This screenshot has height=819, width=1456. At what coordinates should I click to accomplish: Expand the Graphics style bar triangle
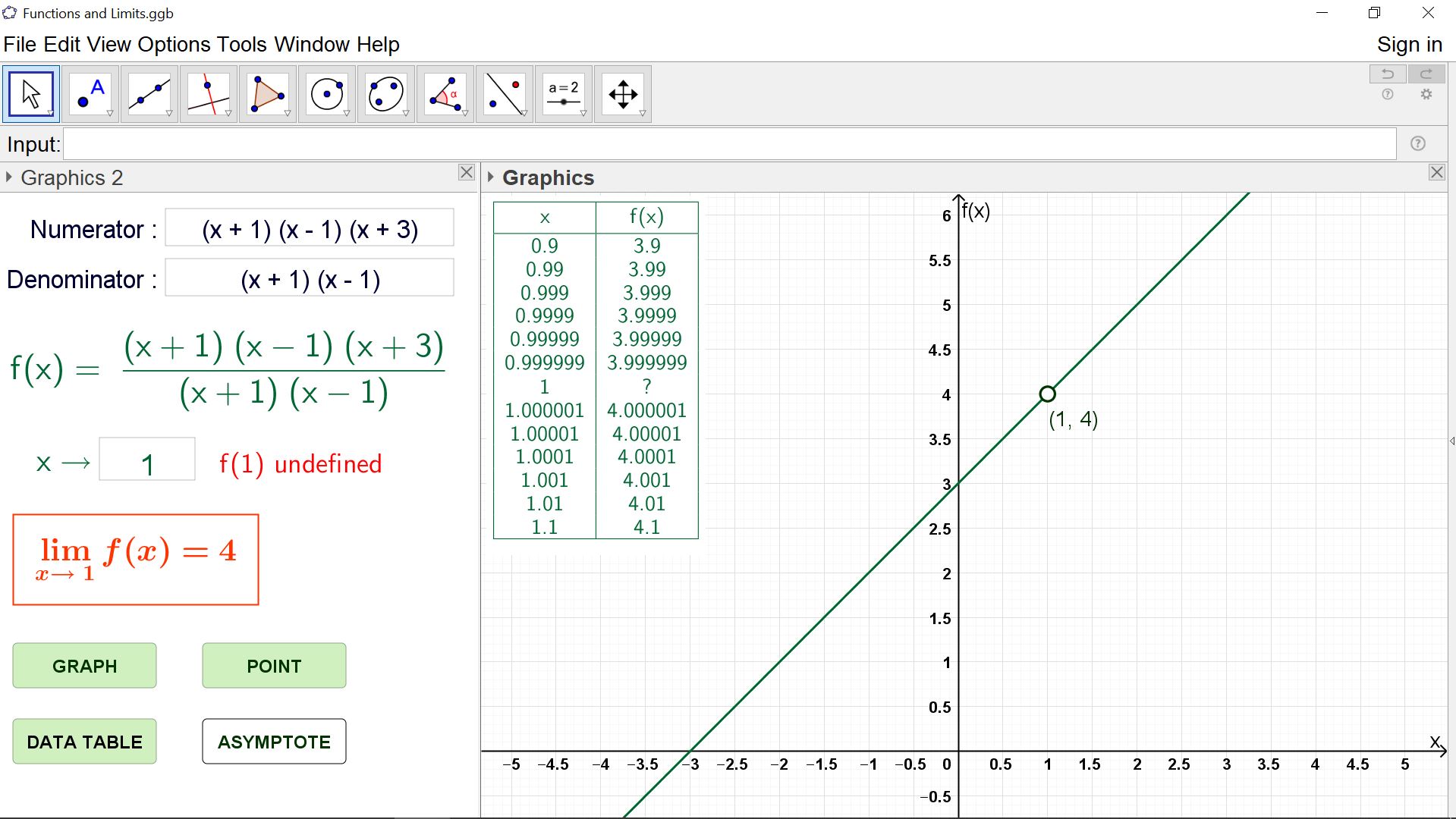click(491, 177)
